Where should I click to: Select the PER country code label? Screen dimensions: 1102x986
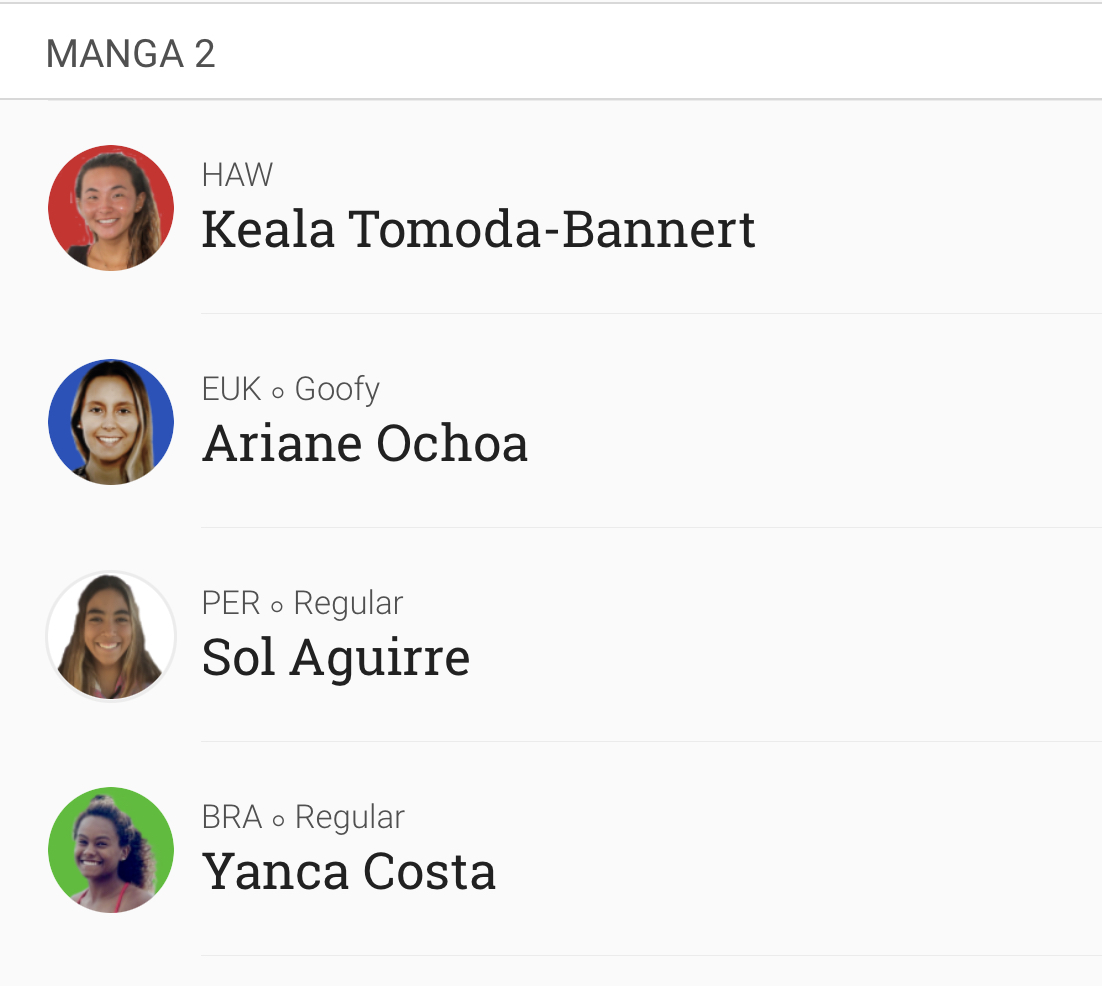pyautogui.click(x=231, y=603)
